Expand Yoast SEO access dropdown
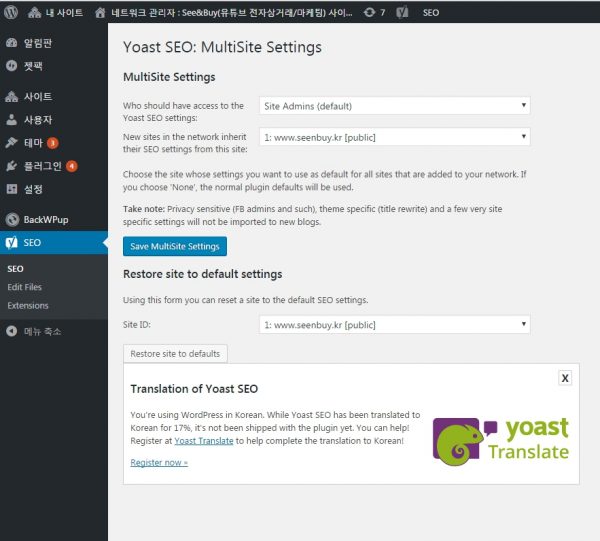Viewport: 600px width, 541px height. click(x=394, y=106)
